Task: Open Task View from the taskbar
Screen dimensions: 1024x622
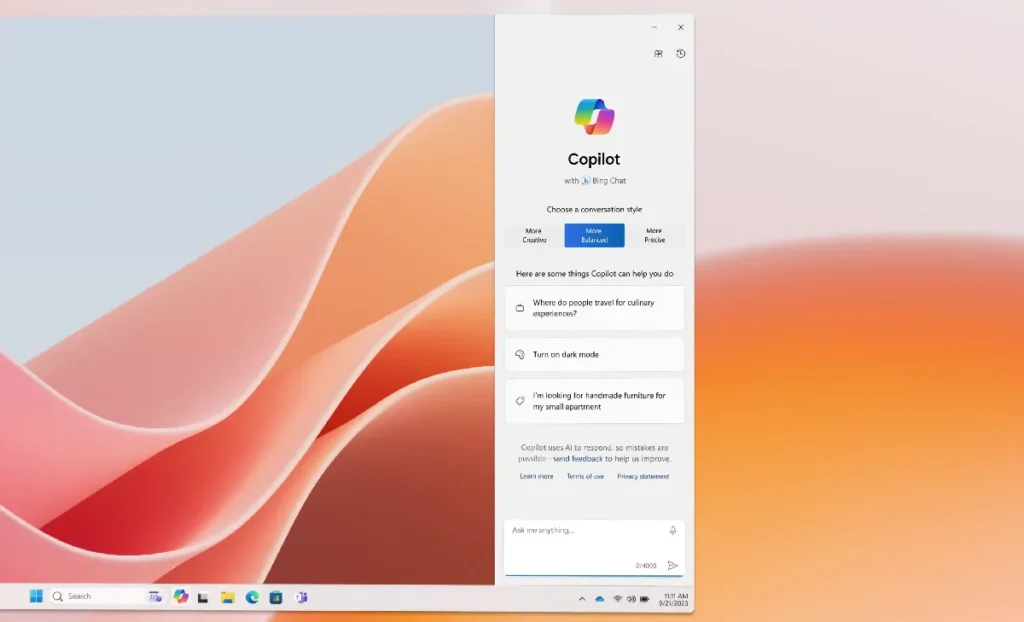Action: pyautogui.click(x=203, y=597)
